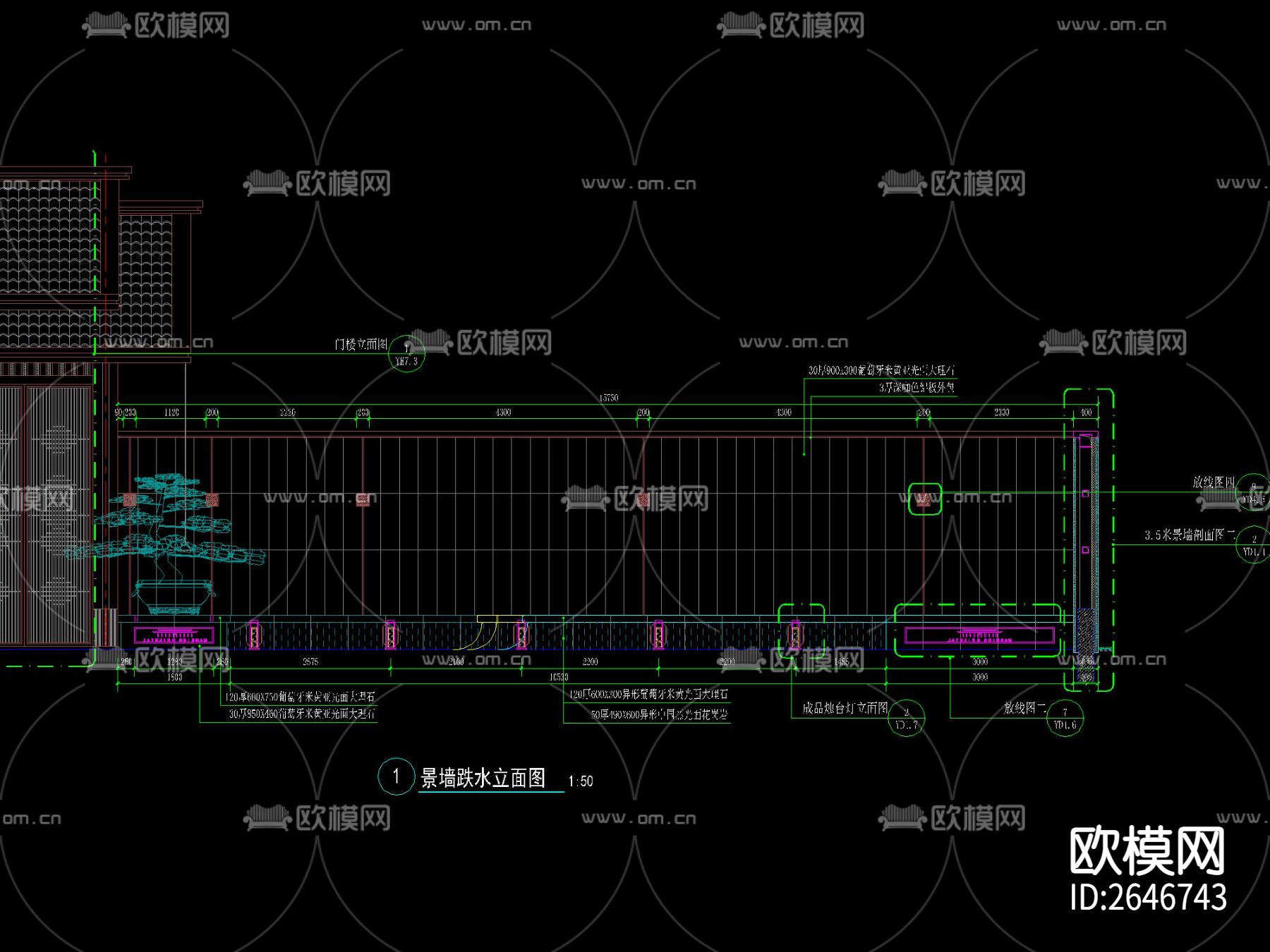Click the bottom dimension value 2575

[x=310, y=661]
